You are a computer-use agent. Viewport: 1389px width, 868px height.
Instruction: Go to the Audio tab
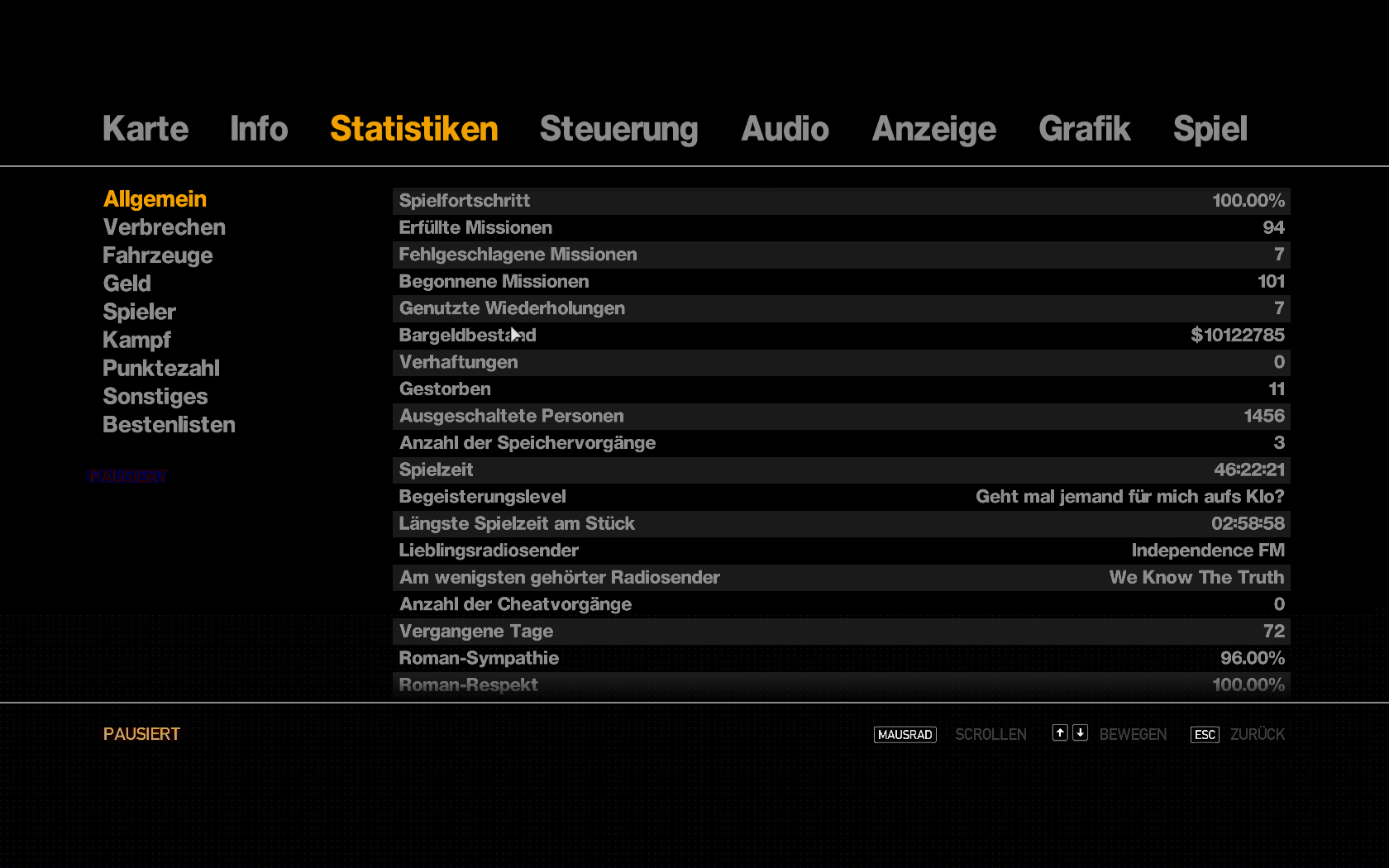pyautogui.click(x=785, y=129)
